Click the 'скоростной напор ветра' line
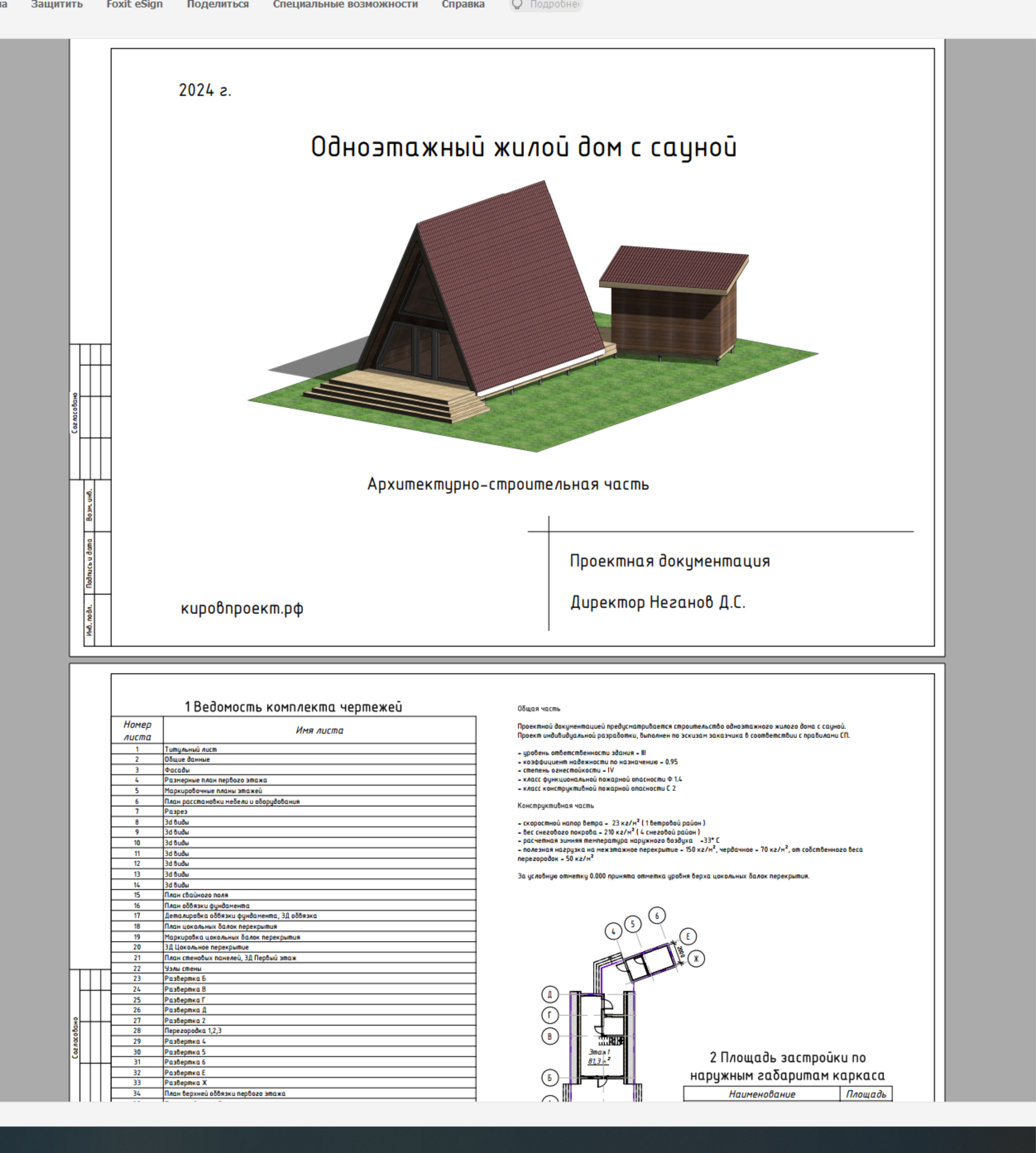 click(611, 823)
